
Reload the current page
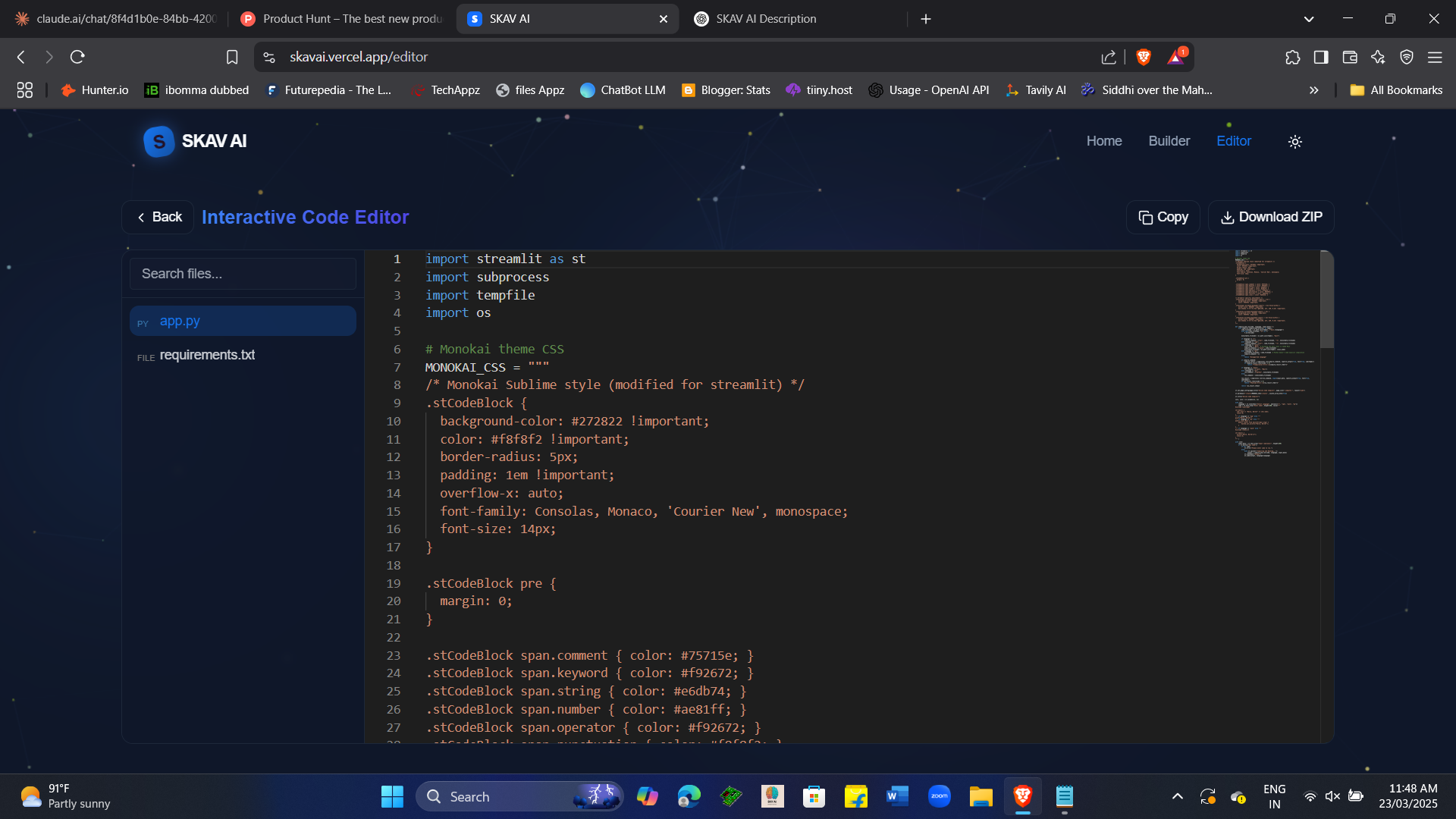click(77, 57)
